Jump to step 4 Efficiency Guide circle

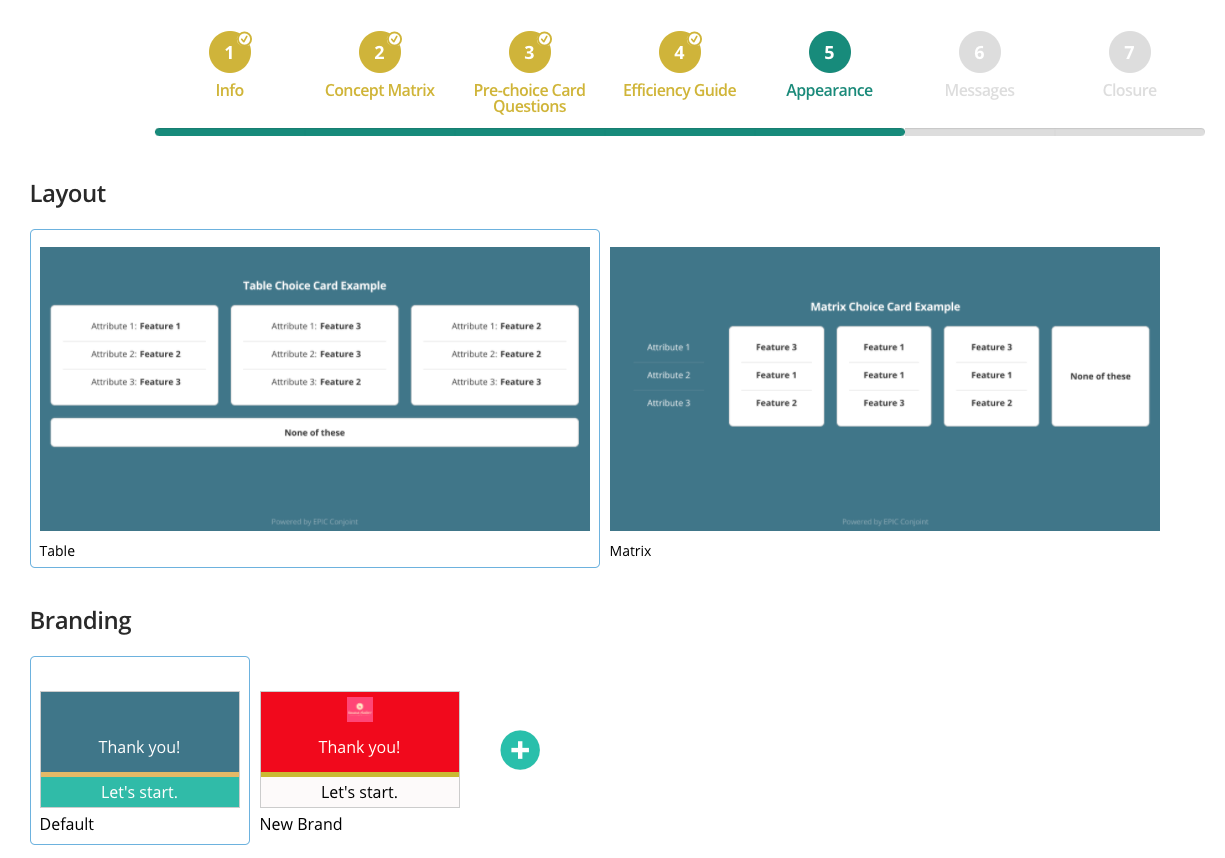pos(679,53)
